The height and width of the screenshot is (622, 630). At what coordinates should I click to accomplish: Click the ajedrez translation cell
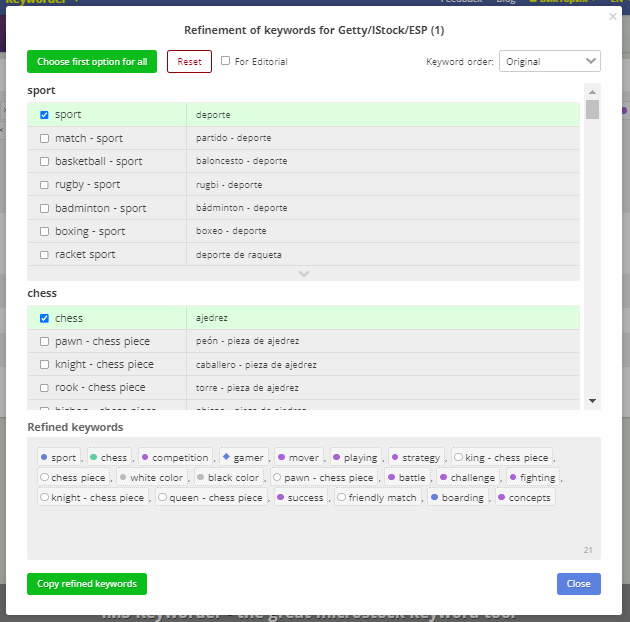(x=383, y=318)
